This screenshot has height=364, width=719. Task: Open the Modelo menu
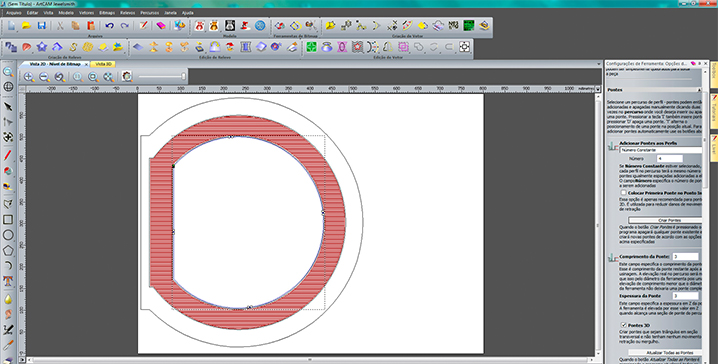[66, 13]
